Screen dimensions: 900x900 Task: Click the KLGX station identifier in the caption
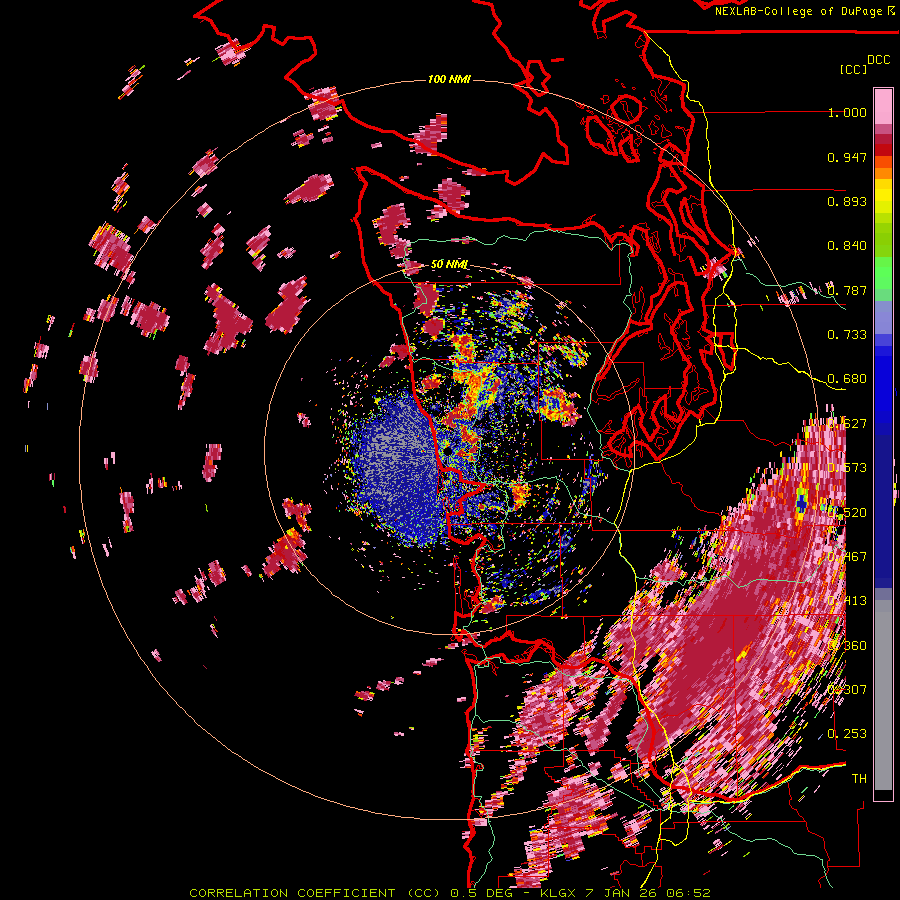click(x=560, y=893)
